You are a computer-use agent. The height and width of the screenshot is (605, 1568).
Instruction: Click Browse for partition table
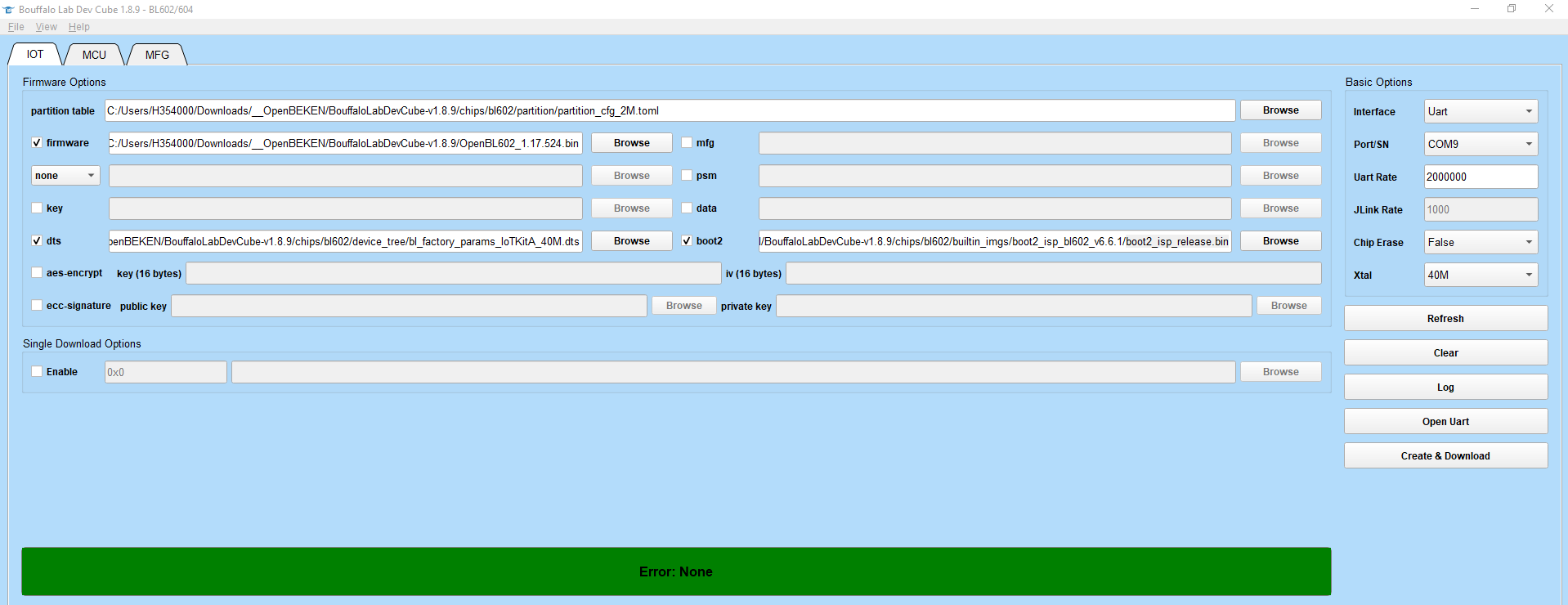pyautogui.click(x=1280, y=110)
